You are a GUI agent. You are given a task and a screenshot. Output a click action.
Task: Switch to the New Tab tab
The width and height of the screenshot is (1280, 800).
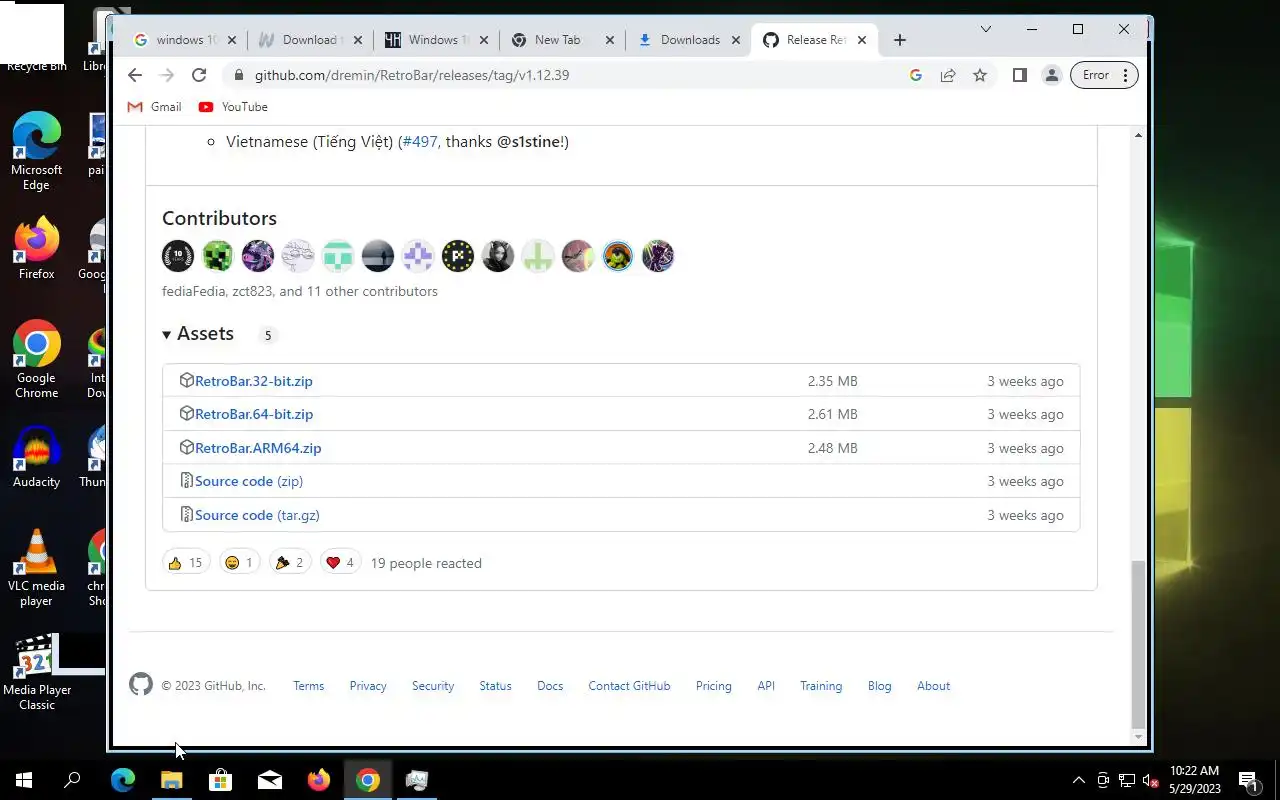562,40
